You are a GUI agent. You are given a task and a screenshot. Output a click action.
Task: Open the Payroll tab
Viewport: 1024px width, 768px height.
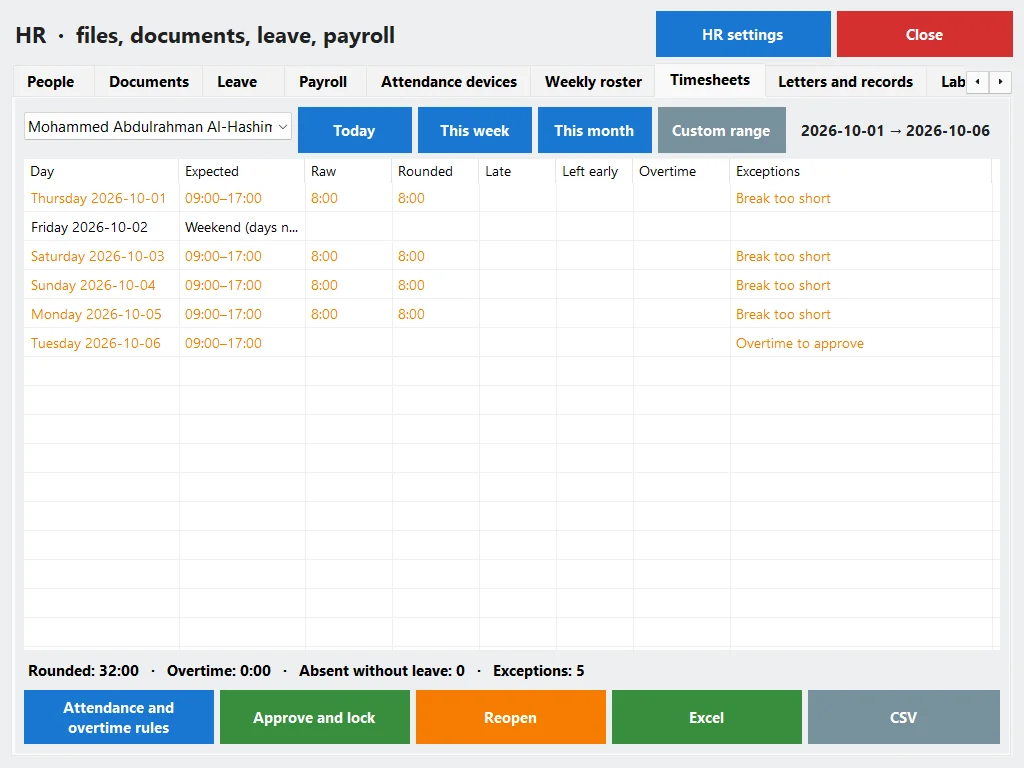tap(323, 82)
